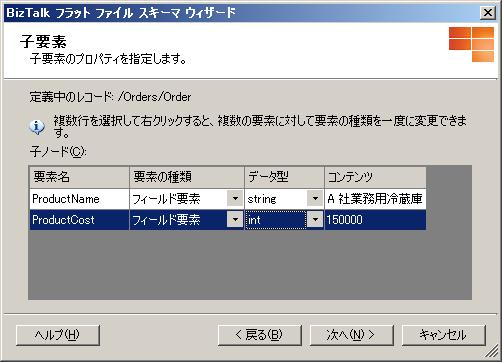Image resolution: width=502 pixels, height=362 pixels.
Task: Click フィールド要素 in the ProductName row
Action: [x=166, y=199]
